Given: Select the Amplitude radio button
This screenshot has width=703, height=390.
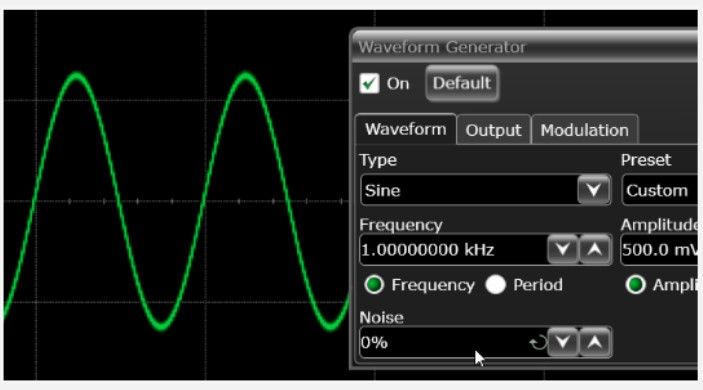Looking at the screenshot, I should [635, 285].
